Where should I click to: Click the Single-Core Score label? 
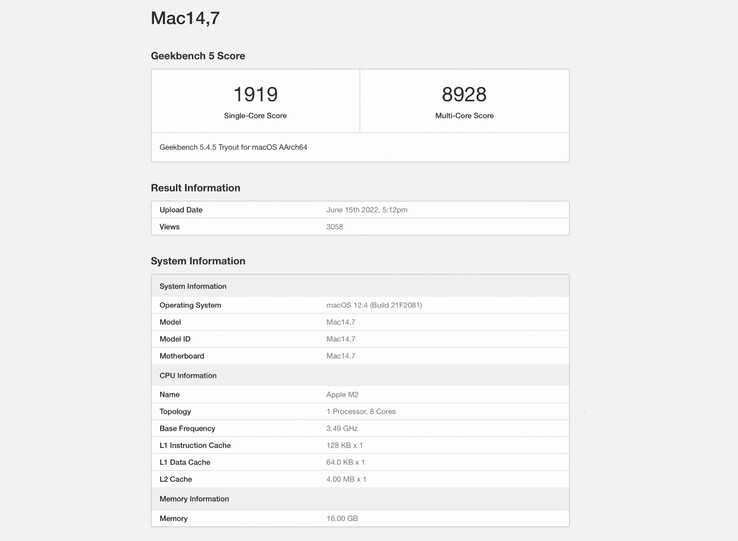[255, 115]
